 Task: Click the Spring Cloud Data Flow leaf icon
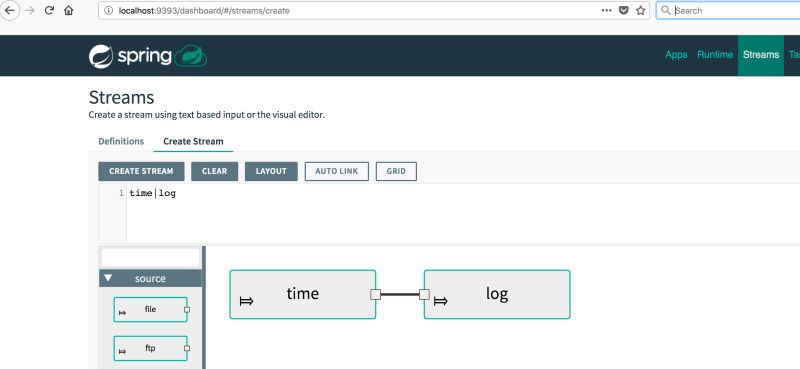pos(190,56)
